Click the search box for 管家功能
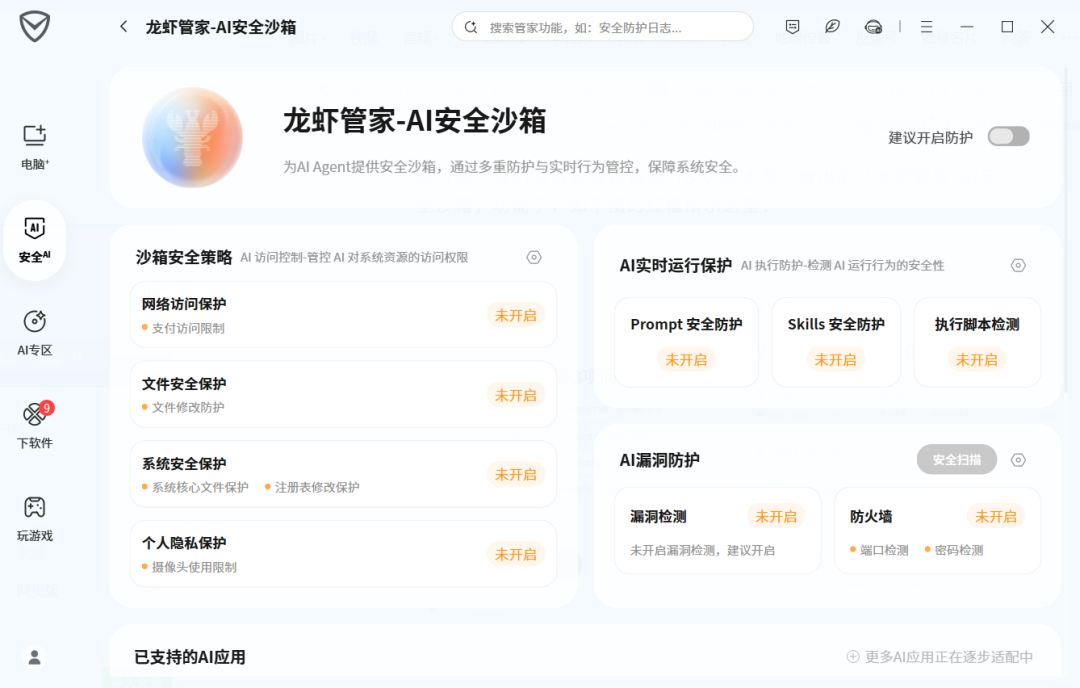The width and height of the screenshot is (1080, 688). [x=602, y=26]
